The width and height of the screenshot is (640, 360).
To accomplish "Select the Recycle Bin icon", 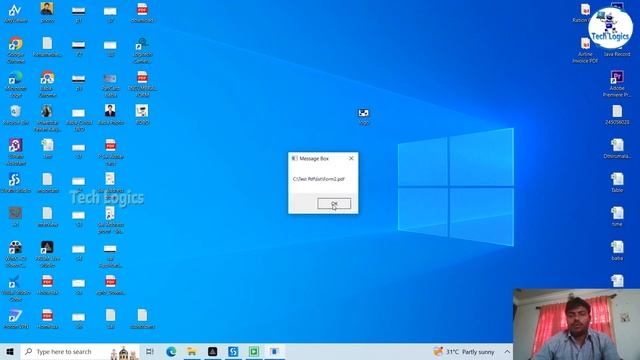I will [x=16, y=115].
